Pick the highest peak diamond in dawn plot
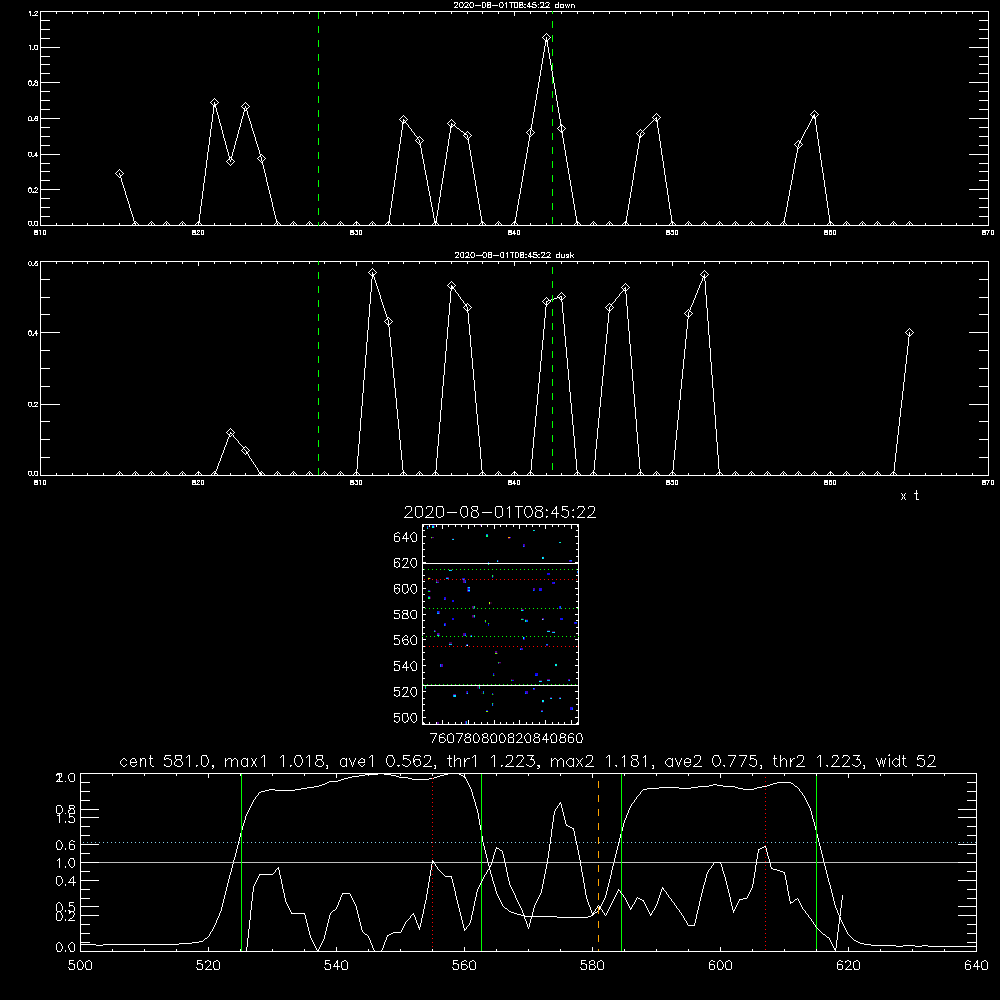 click(x=547, y=38)
